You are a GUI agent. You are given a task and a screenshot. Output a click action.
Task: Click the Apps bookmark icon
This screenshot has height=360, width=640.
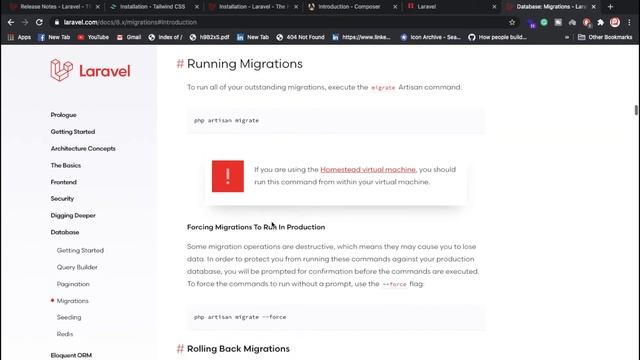(20, 37)
